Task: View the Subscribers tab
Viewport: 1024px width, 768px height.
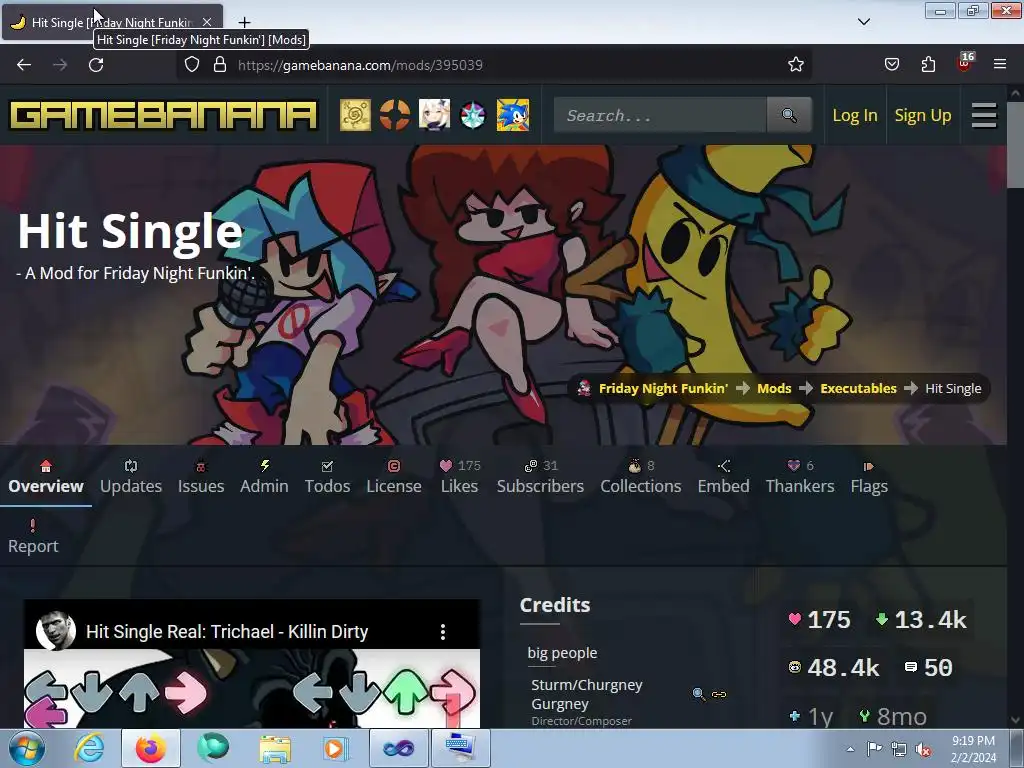Action: [540, 477]
